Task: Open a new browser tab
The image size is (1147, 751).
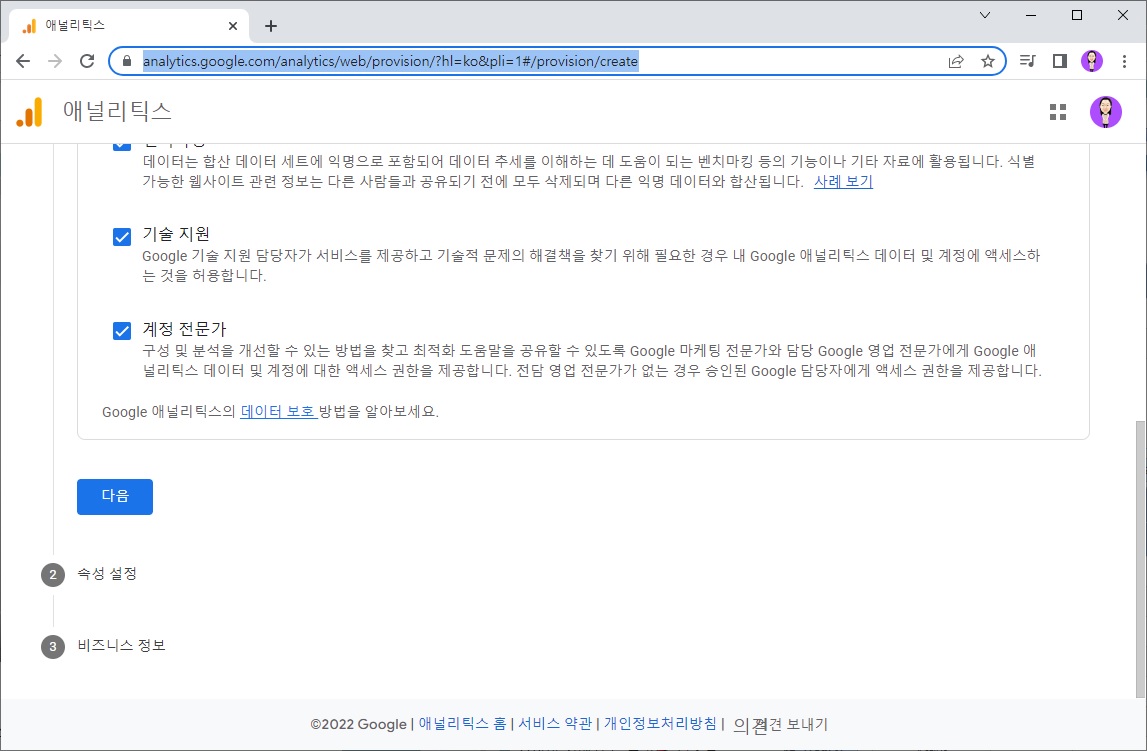Action: pos(271,26)
